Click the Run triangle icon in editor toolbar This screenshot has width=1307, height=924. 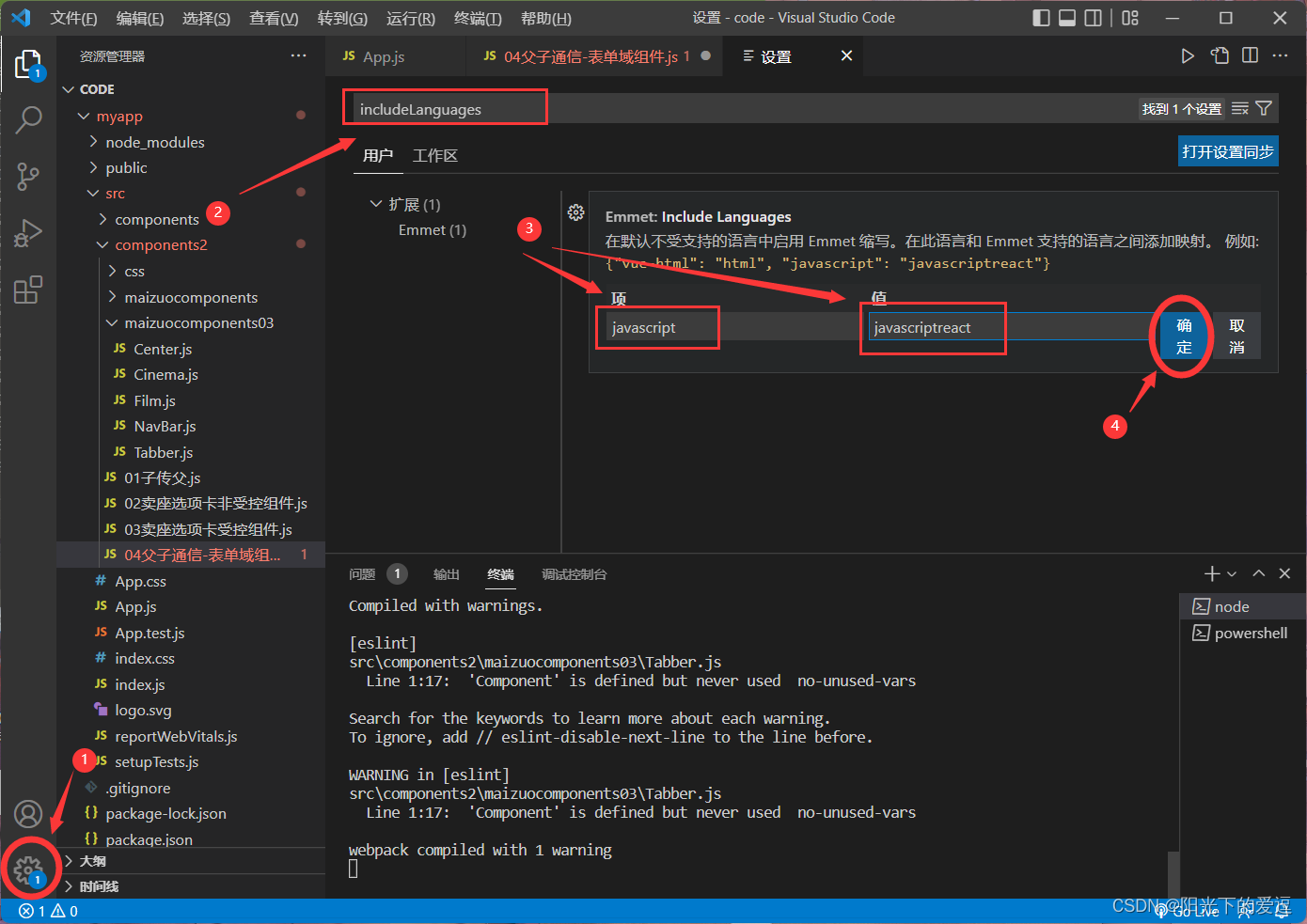1188,56
